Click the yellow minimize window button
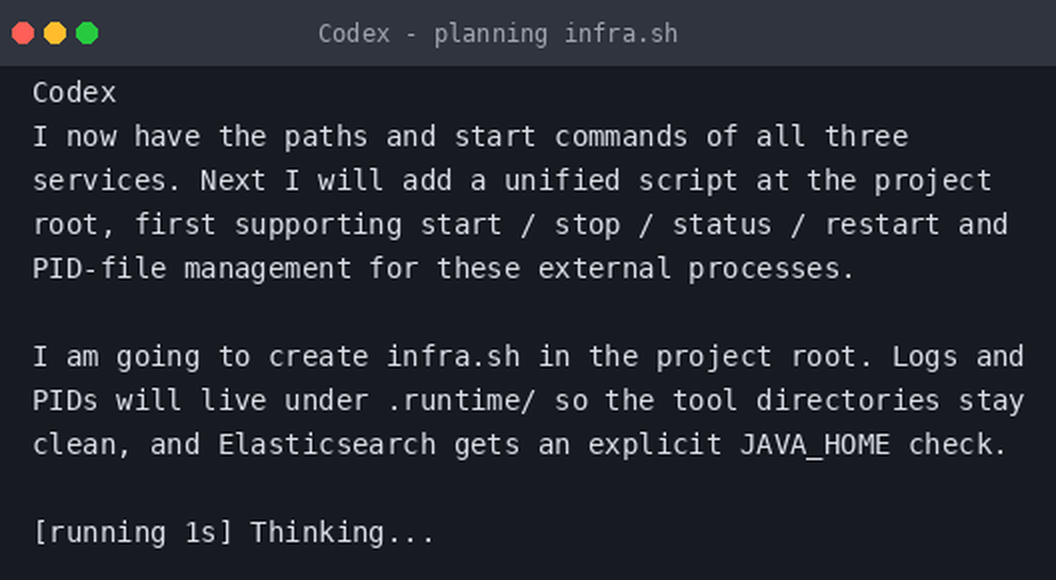The image size is (1056, 580). [x=55, y=33]
